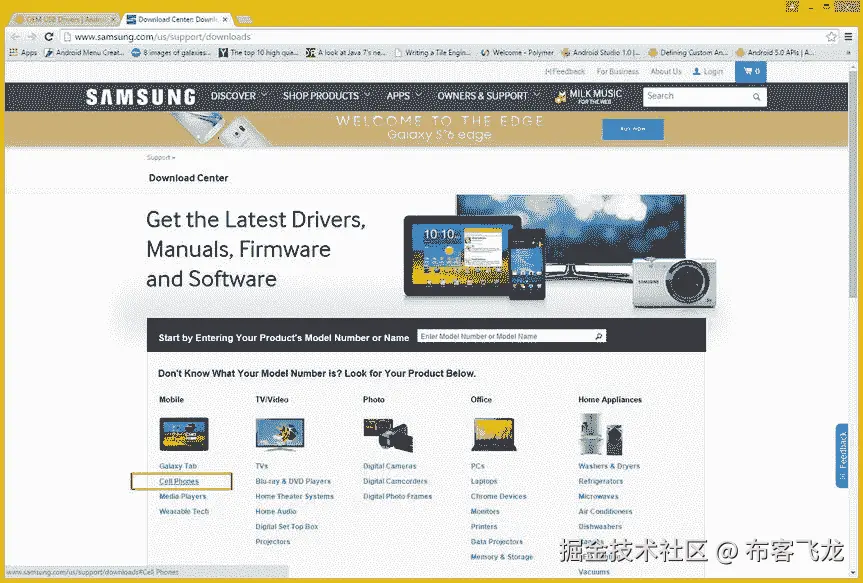The image size is (863, 583).
Task: Open the Memory & Storage link
Action: tap(501, 557)
